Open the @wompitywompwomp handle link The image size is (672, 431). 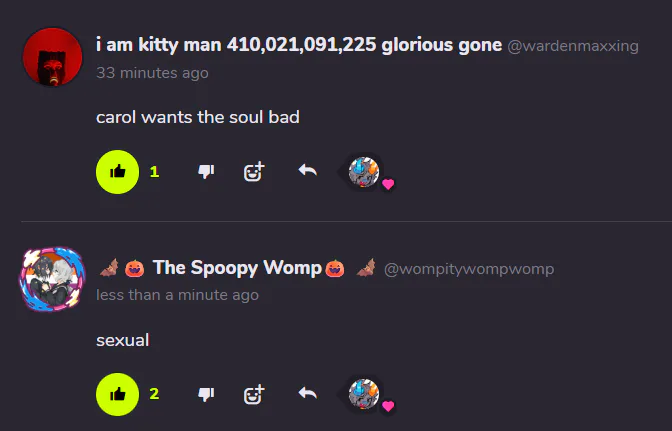[469, 269]
